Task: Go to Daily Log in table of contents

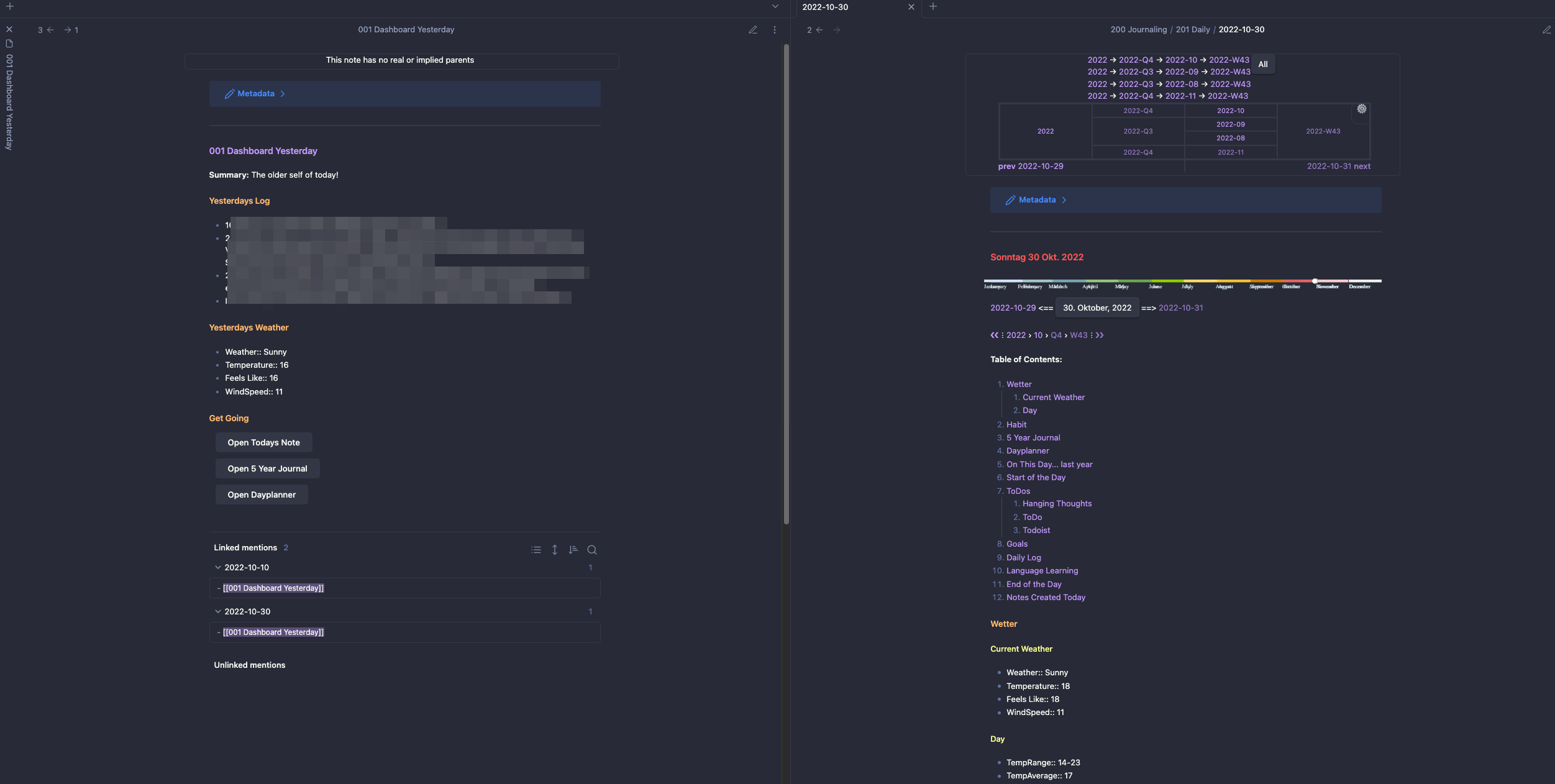Action: coord(1023,558)
